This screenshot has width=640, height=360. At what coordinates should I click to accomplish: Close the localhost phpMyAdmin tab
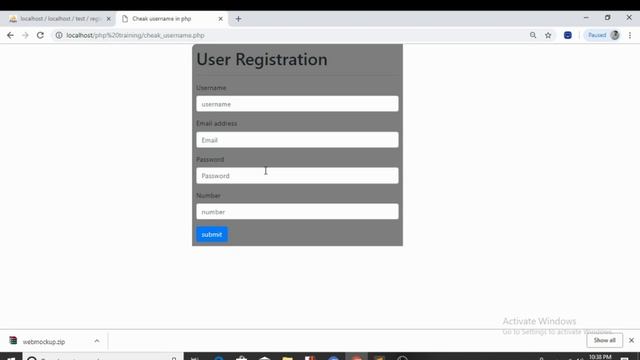(109, 19)
